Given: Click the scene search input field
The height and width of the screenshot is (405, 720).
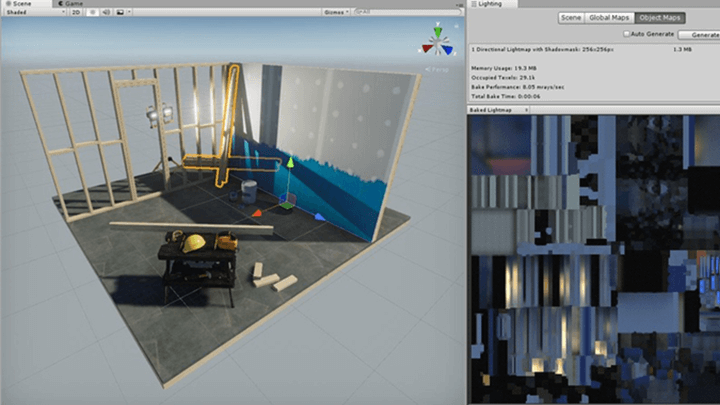Looking at the screenshot, I should 407,12.
